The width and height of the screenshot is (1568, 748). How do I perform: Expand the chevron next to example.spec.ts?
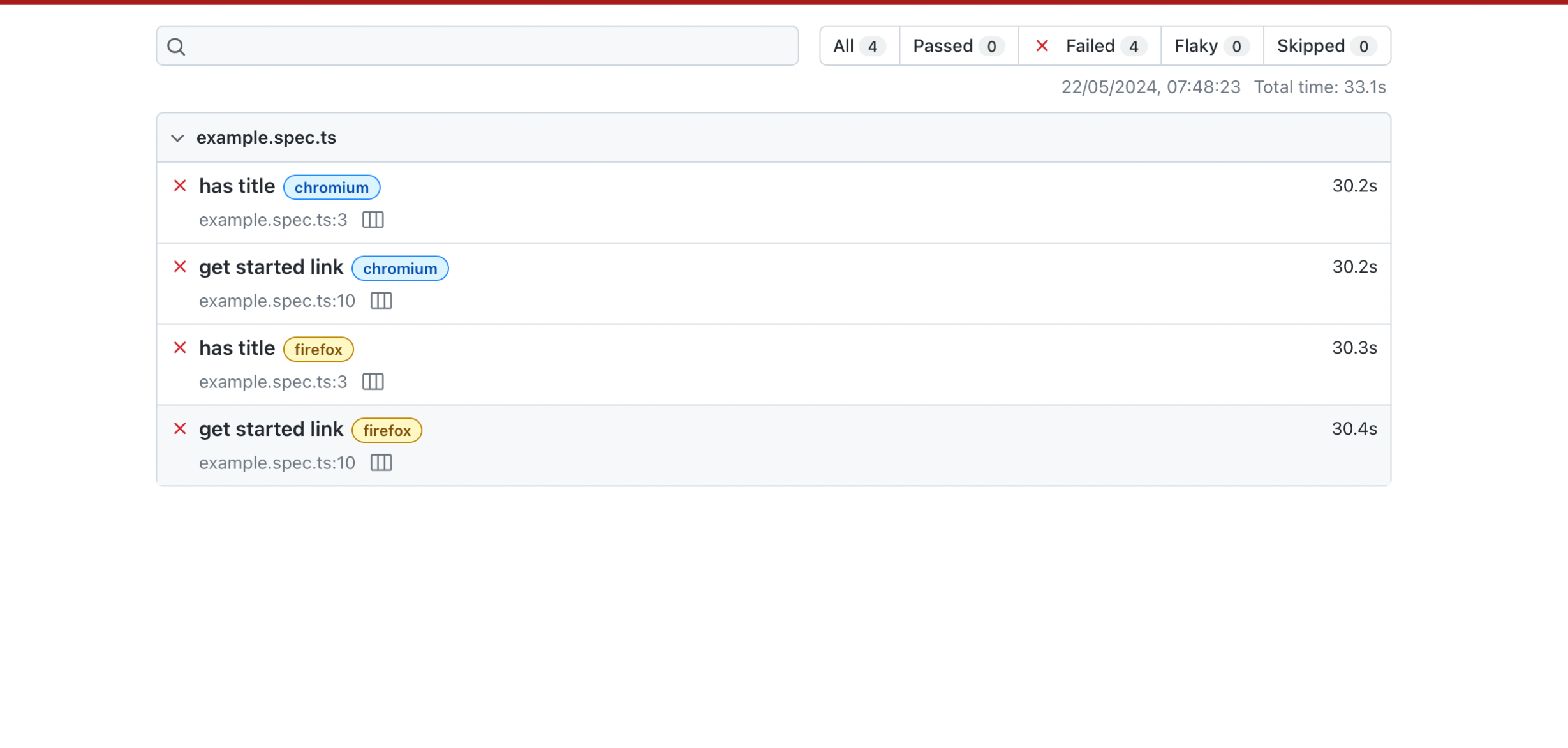coord(178,138)
